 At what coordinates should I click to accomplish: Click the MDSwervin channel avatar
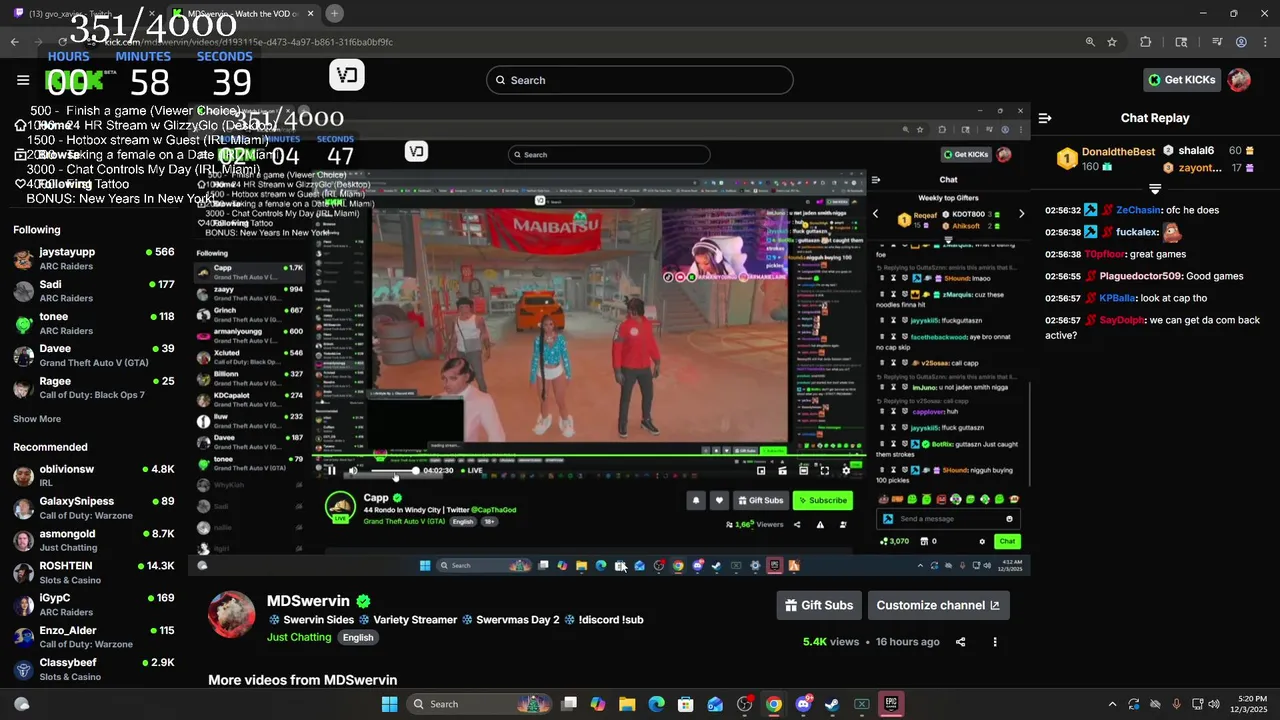coord(231,614)
